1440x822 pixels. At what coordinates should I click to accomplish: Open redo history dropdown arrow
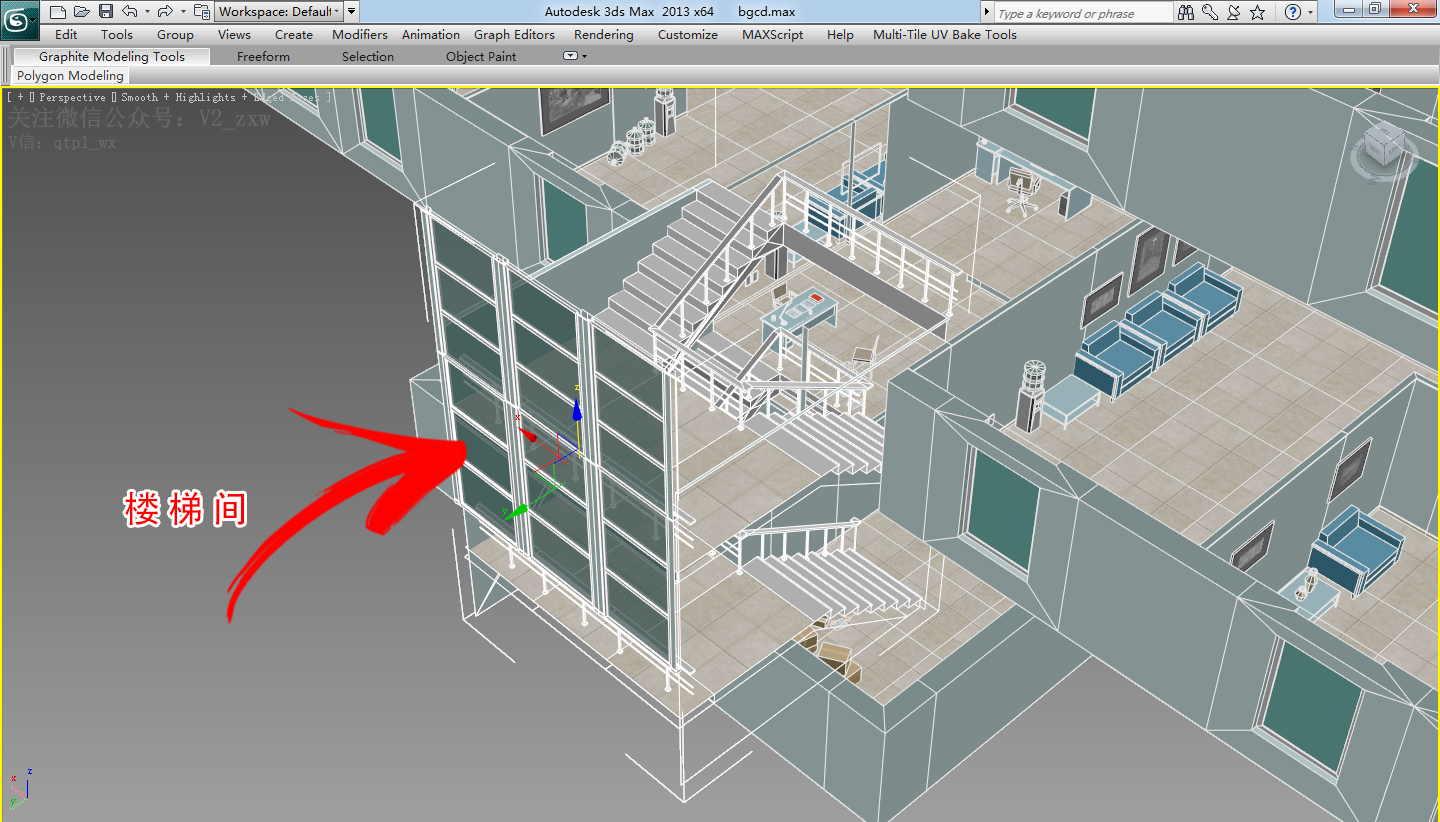pos(182,12)
